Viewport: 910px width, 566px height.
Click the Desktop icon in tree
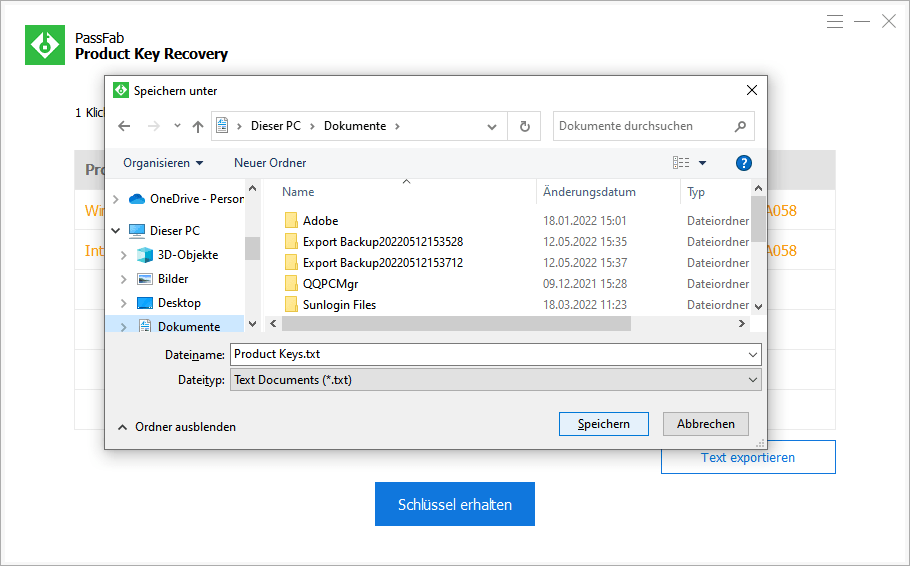[x=145, y=303]
